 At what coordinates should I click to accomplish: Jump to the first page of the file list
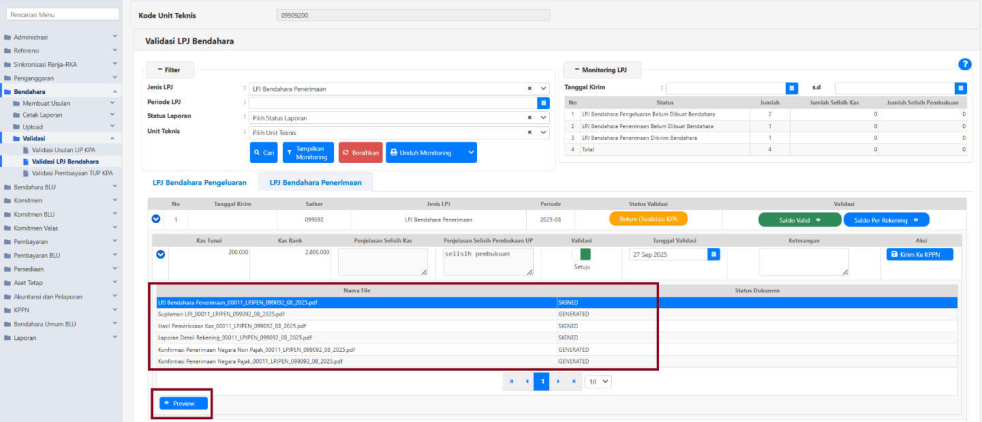click(511, 381)
